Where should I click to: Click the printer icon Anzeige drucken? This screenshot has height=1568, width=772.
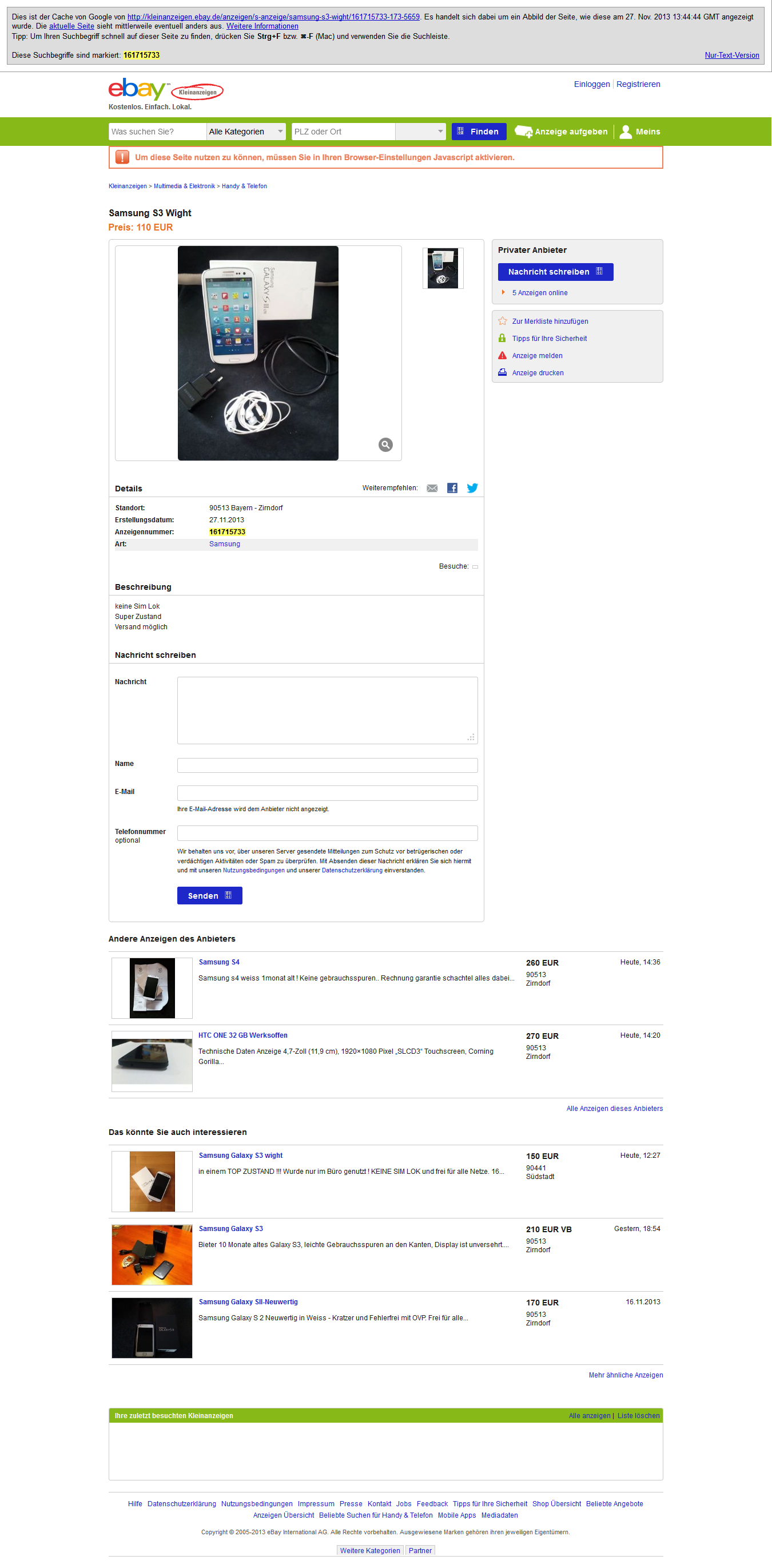tap(503, 372)
